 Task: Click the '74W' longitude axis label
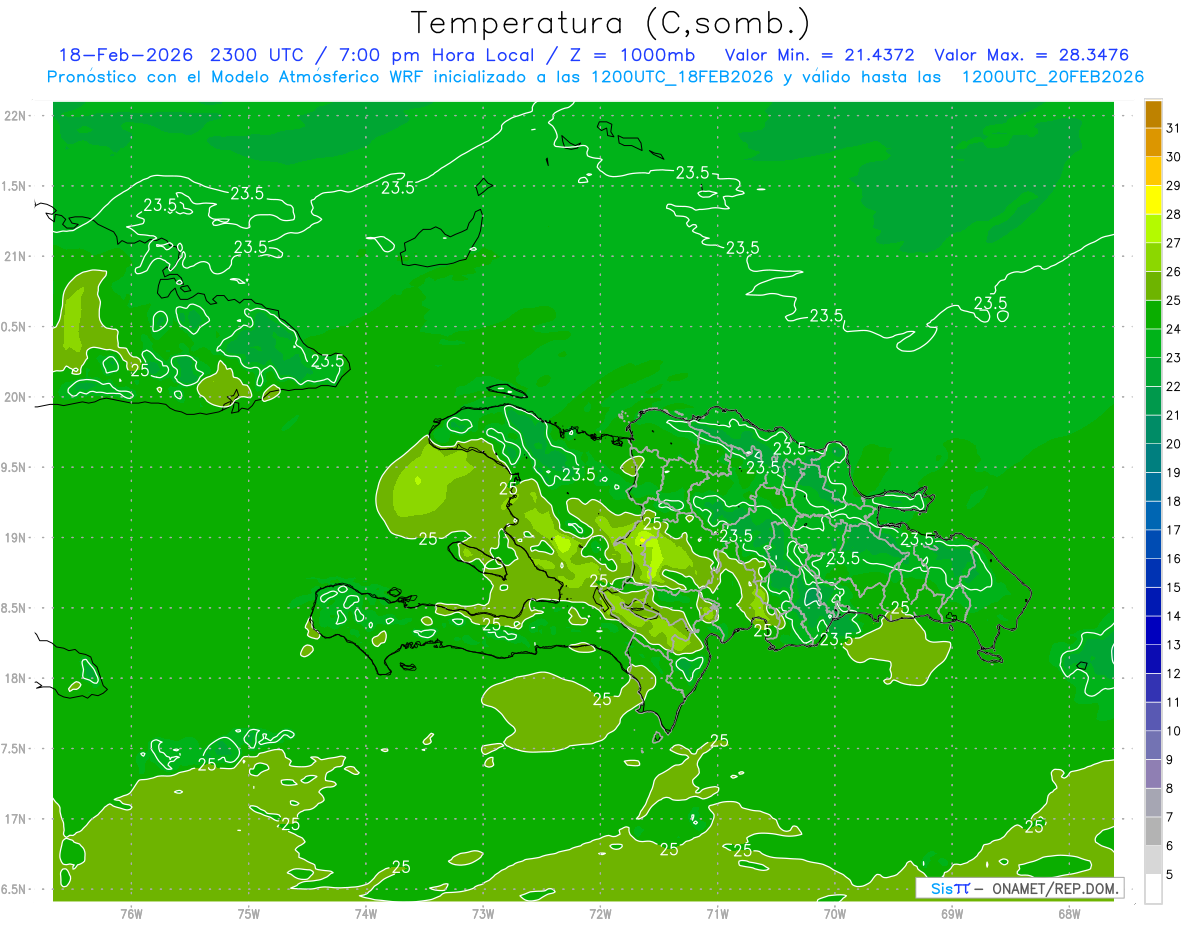[366, 913]
